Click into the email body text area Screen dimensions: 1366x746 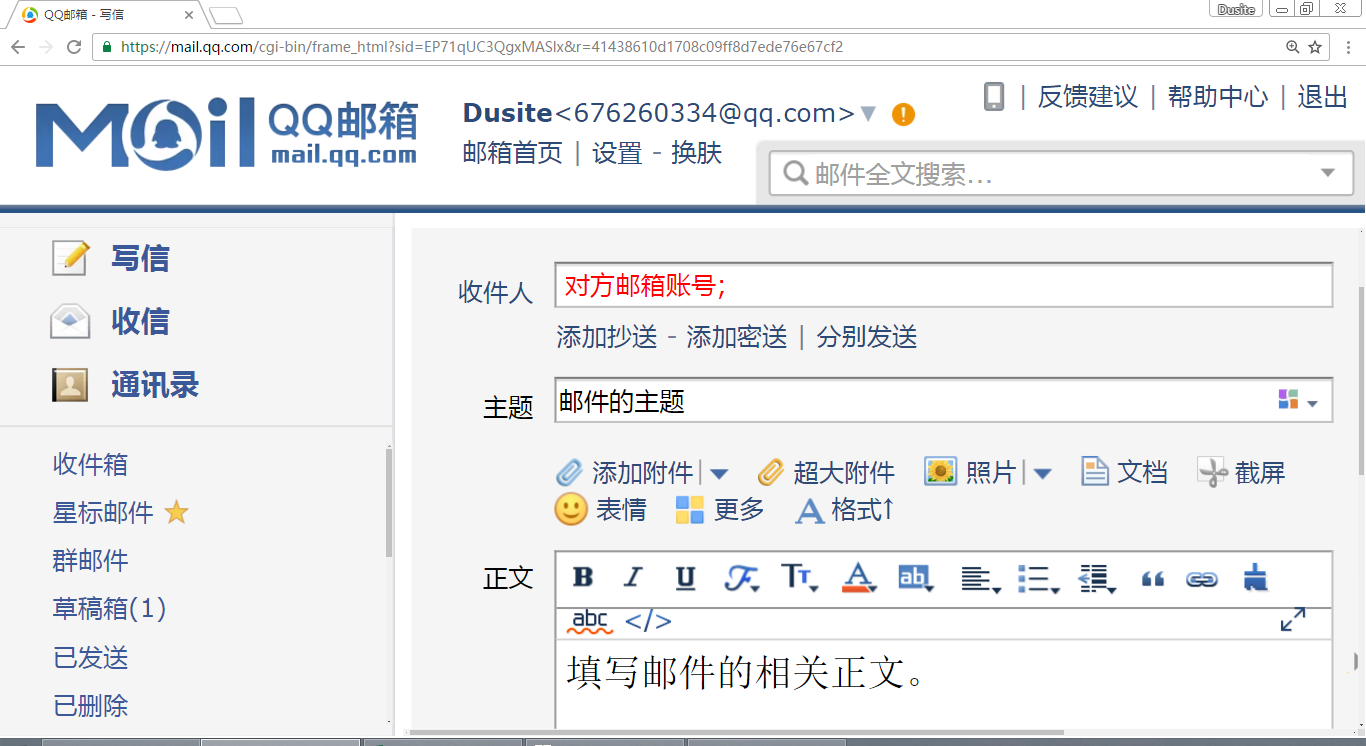(x=944, y=685)
